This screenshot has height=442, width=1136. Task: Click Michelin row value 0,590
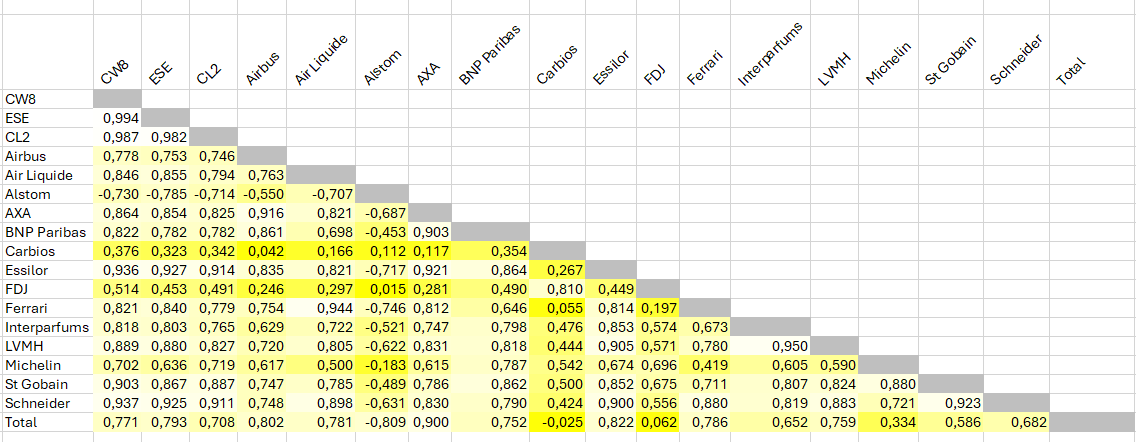point(833,364)
